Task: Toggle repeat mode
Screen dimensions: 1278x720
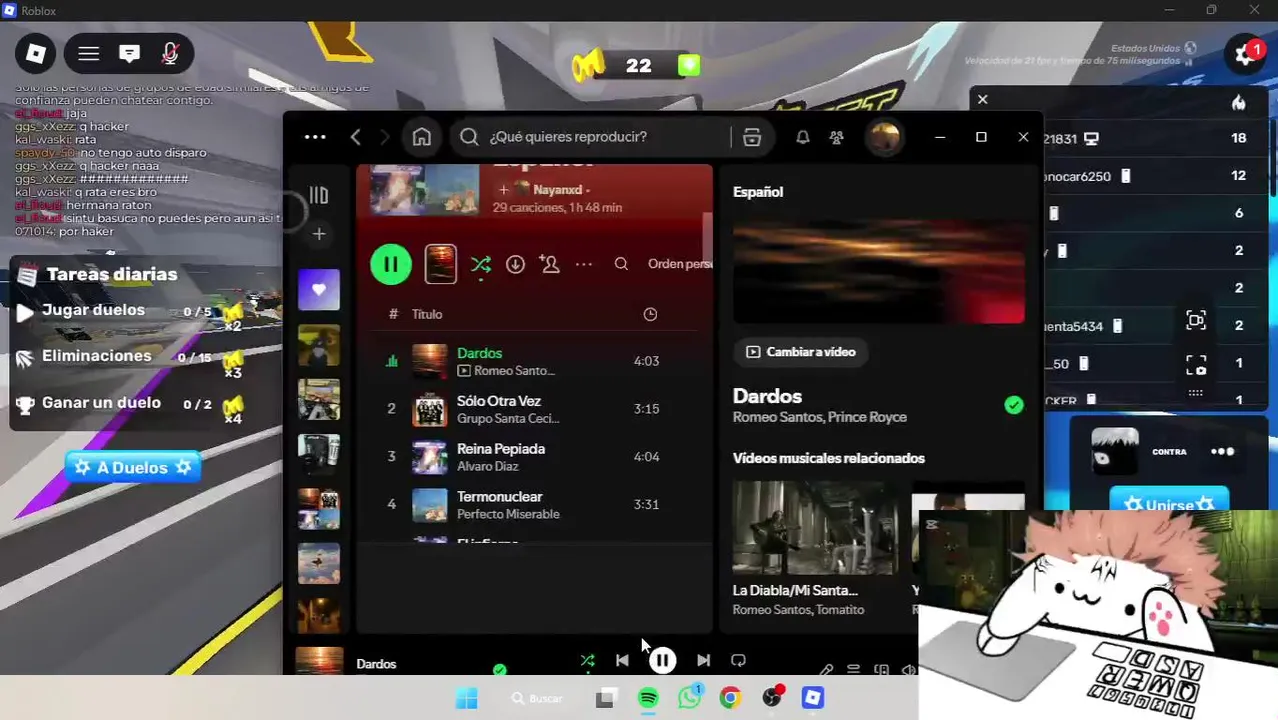Action: pyautogui.click(x=738, y=660)
